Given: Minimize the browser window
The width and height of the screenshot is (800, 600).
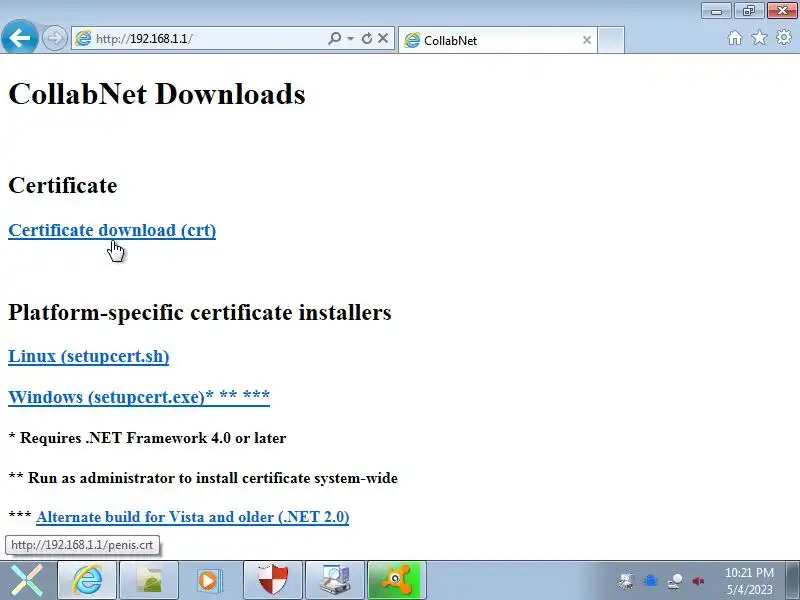Looking at the screenshot, I should [716, 11].
